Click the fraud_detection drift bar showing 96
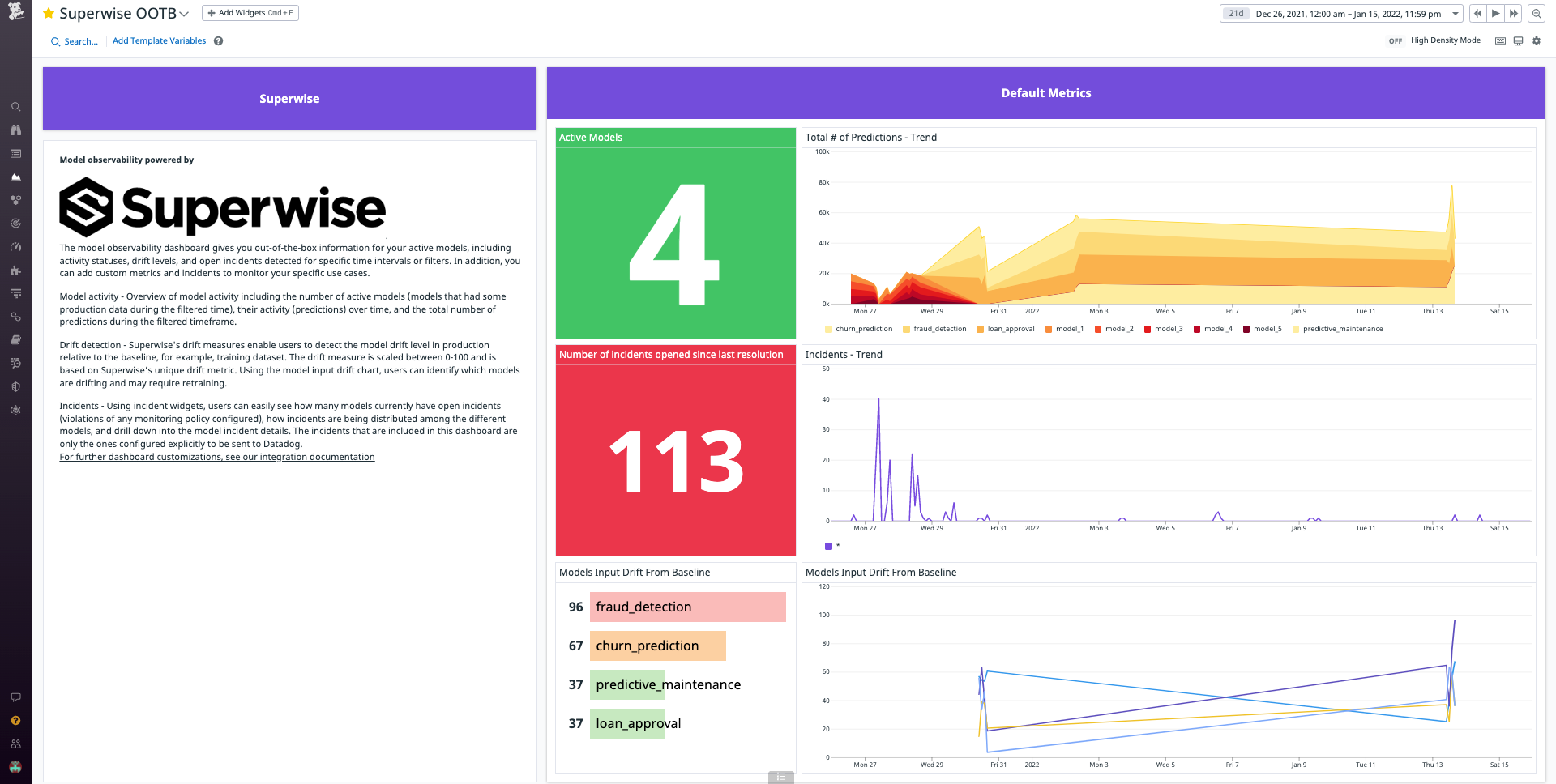This screenshot has height=784, width=1556. point(687,607)
